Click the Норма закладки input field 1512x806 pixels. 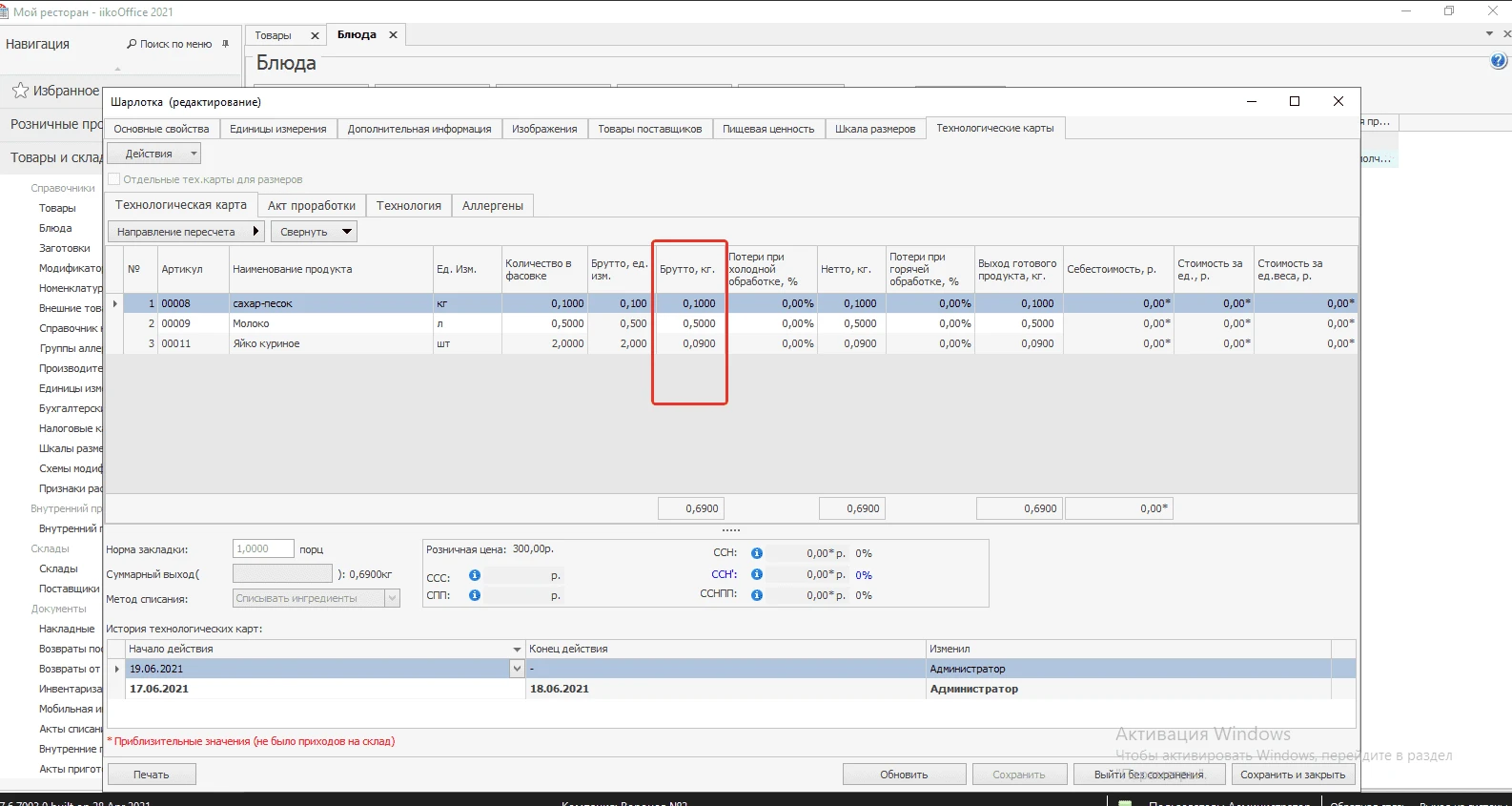(262, 548)
